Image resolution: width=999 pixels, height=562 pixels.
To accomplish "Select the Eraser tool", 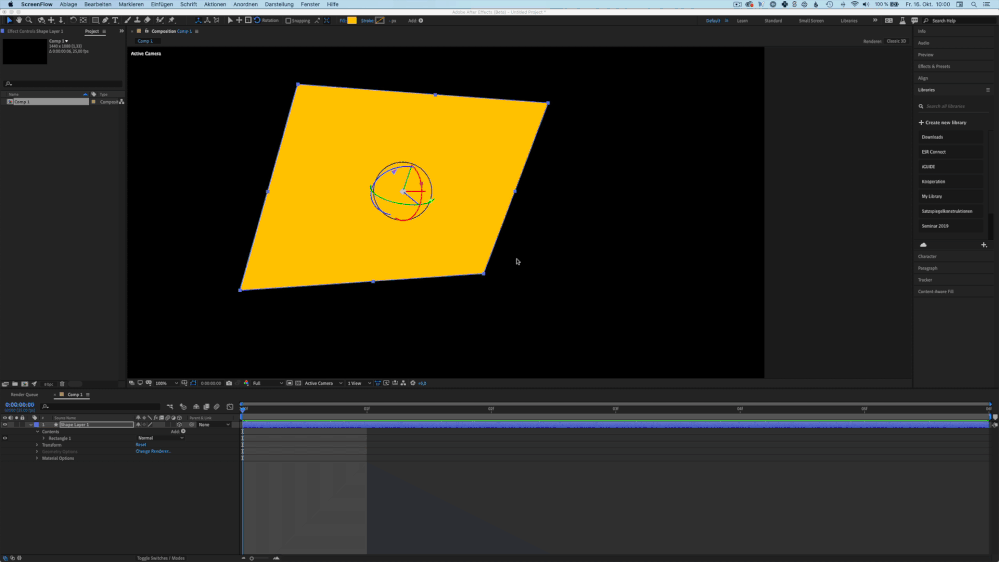I will point(147,20).
